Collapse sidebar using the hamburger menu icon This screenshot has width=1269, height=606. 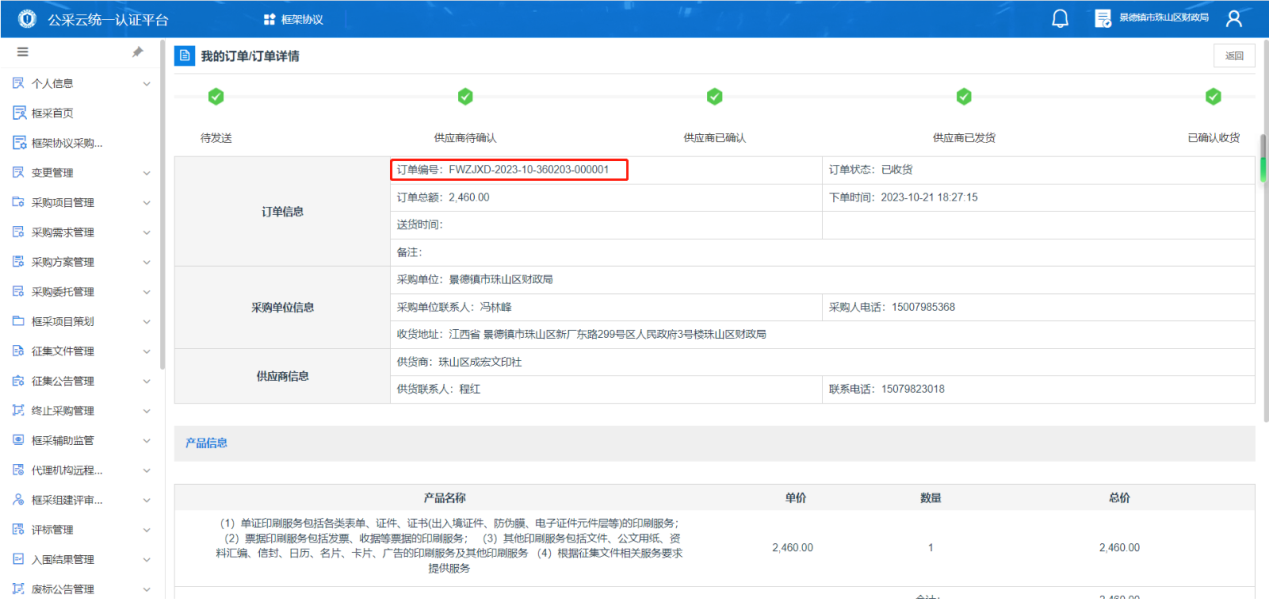click(22, 52)
